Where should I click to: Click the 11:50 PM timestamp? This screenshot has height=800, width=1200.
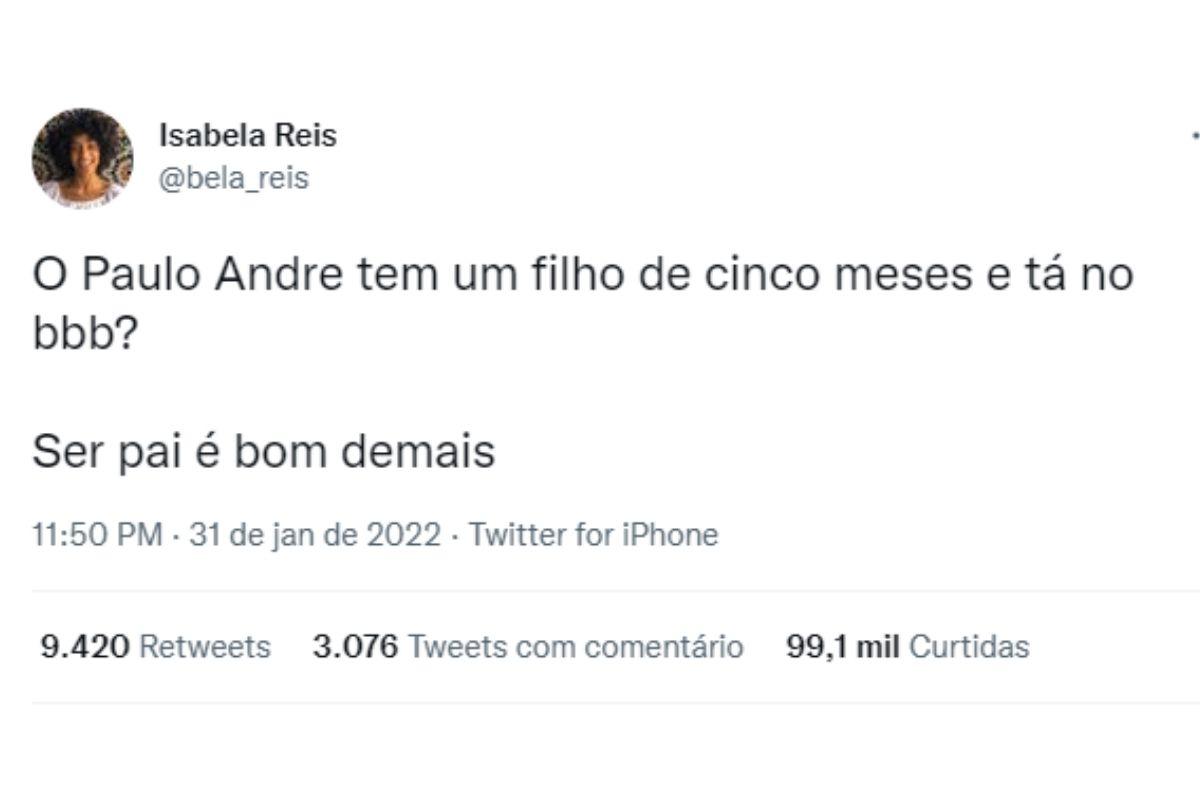[x=96, y=535]
